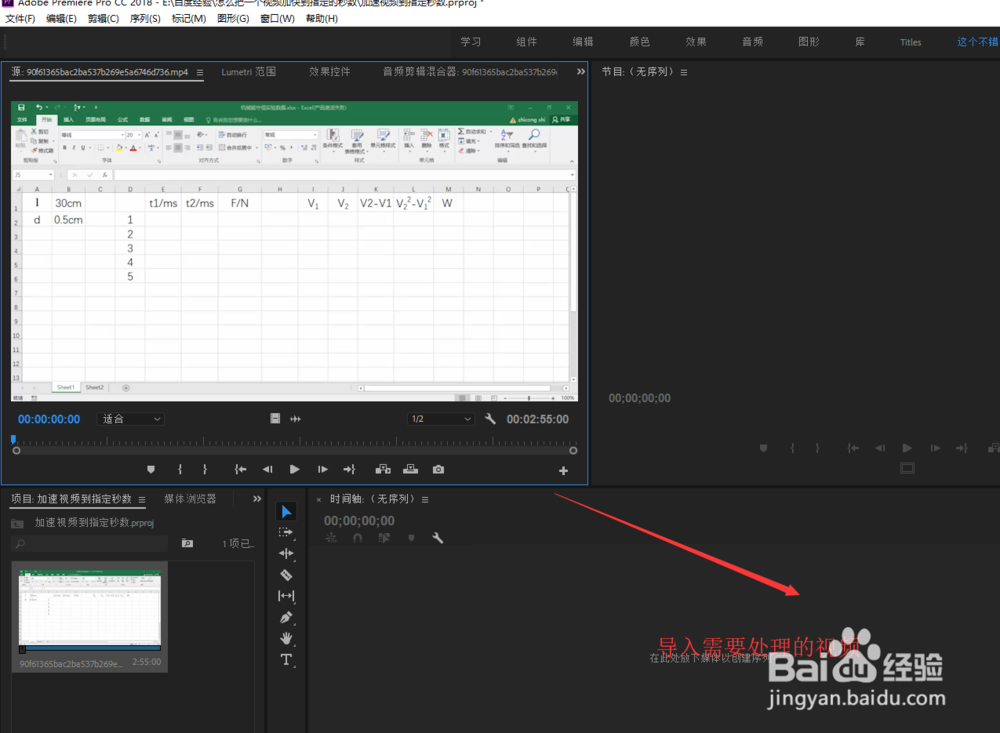Switch to 音频剪辑混合器 tab
The height and width of the screenshot is (733, 1000).
coord(470,72)
